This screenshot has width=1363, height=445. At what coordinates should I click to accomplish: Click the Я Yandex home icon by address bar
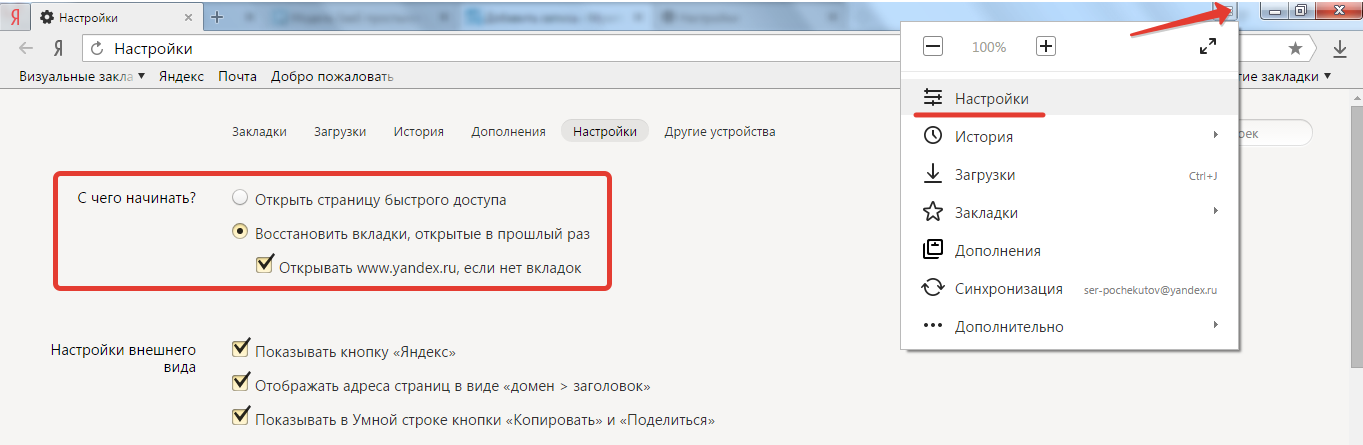(x=59, y=48)
